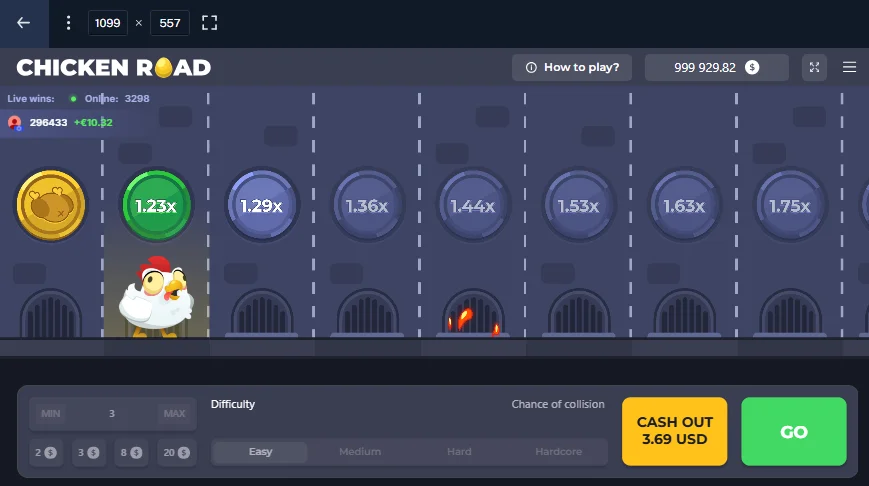The height and width of the screenshot is (486, 869).
Task: Choose the 8 dollar preset bet
Action: (x=131, y=453)
